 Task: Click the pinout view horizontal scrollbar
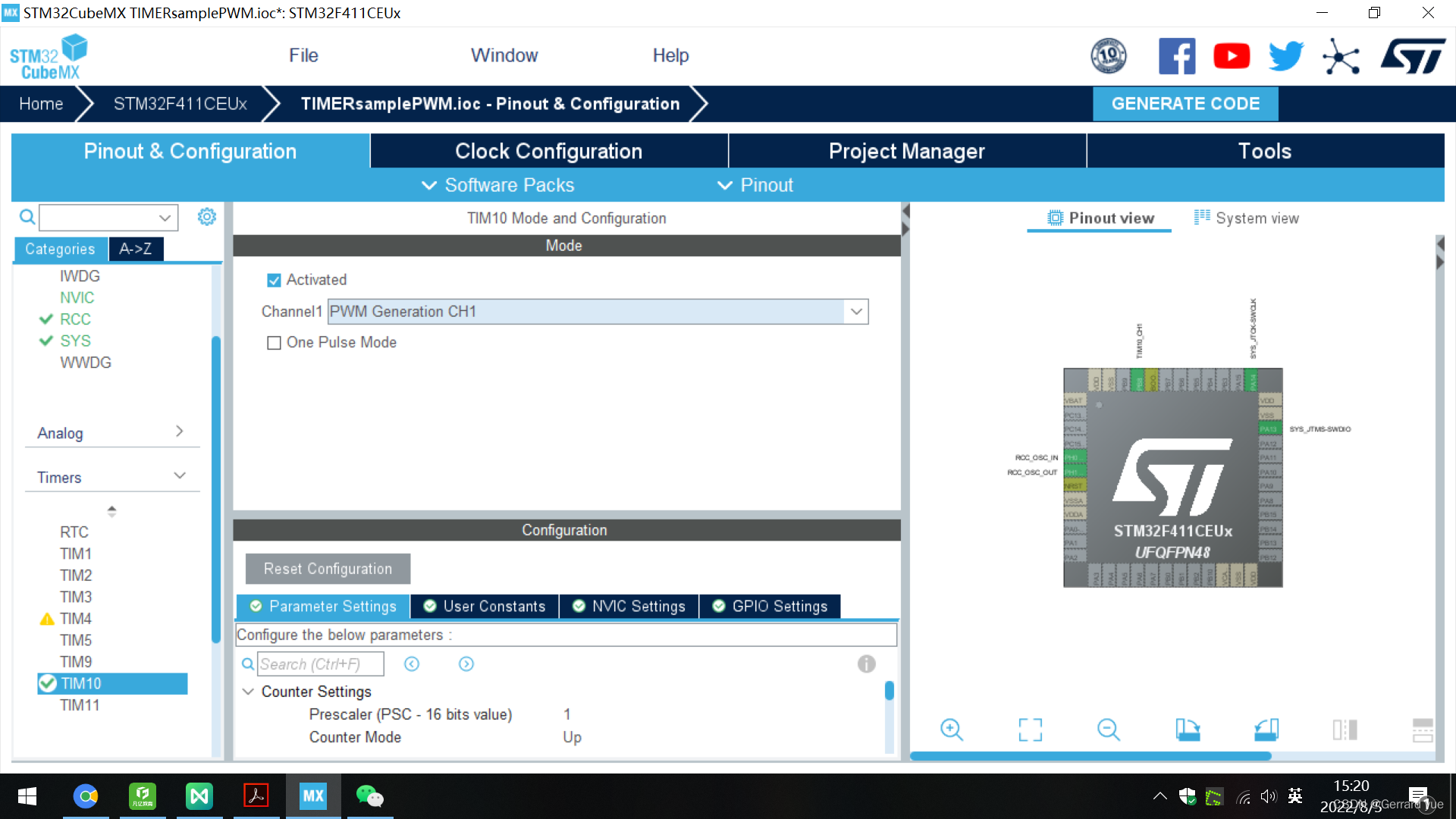pyautogui.click(x=1090, y=756)
